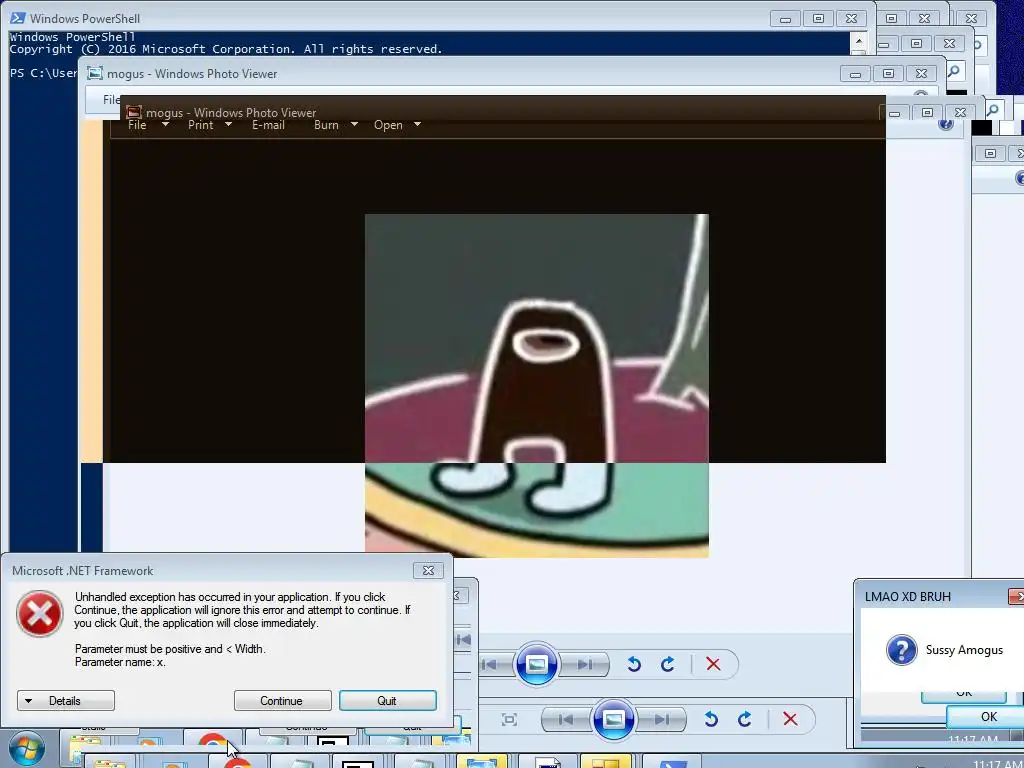Screen dimensions: 1024x768
Task: Click the Sussy Amogus message text
Action: [964, 650]
